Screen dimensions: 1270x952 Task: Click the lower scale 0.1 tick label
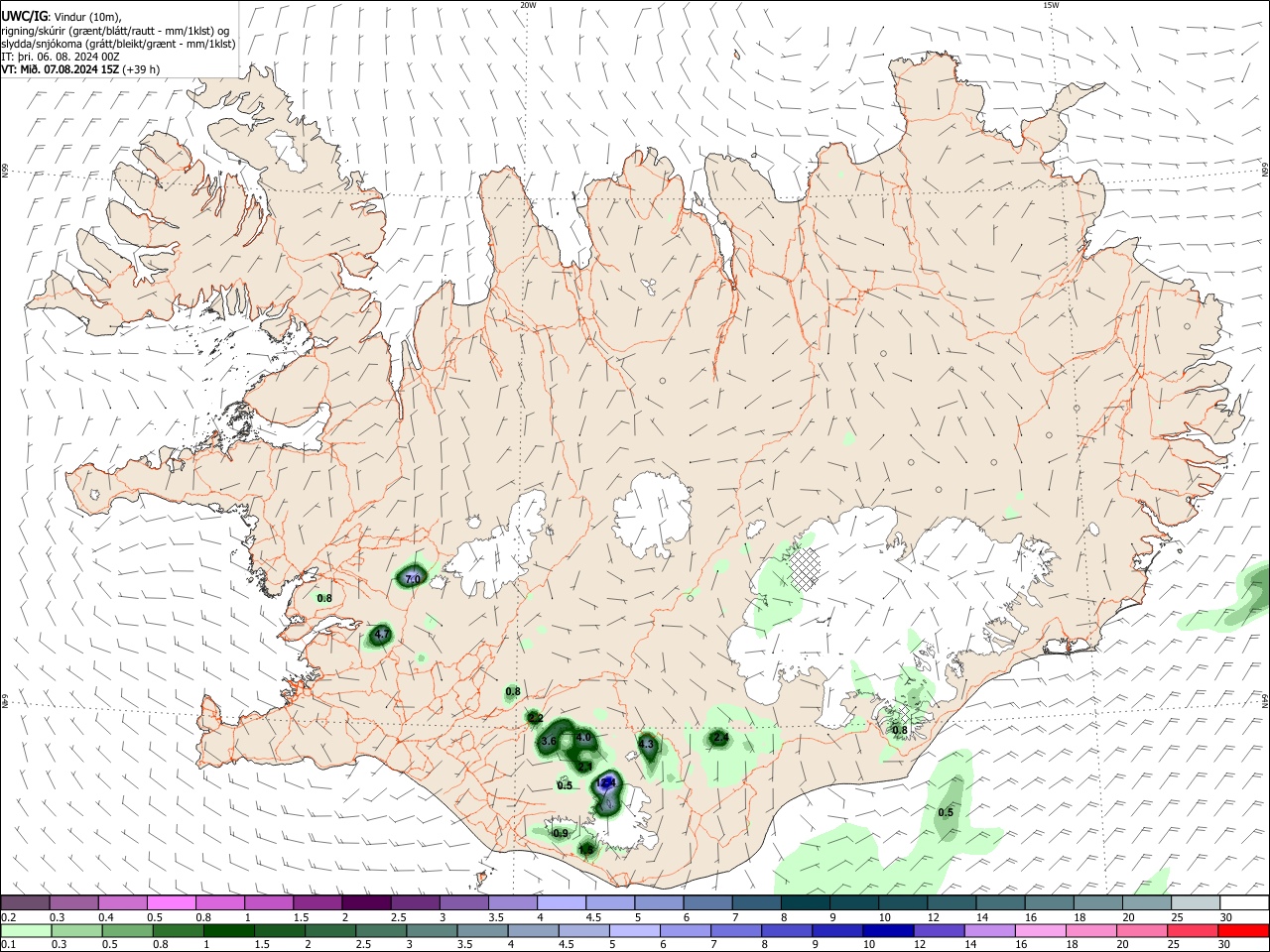(x=8, y=945)
